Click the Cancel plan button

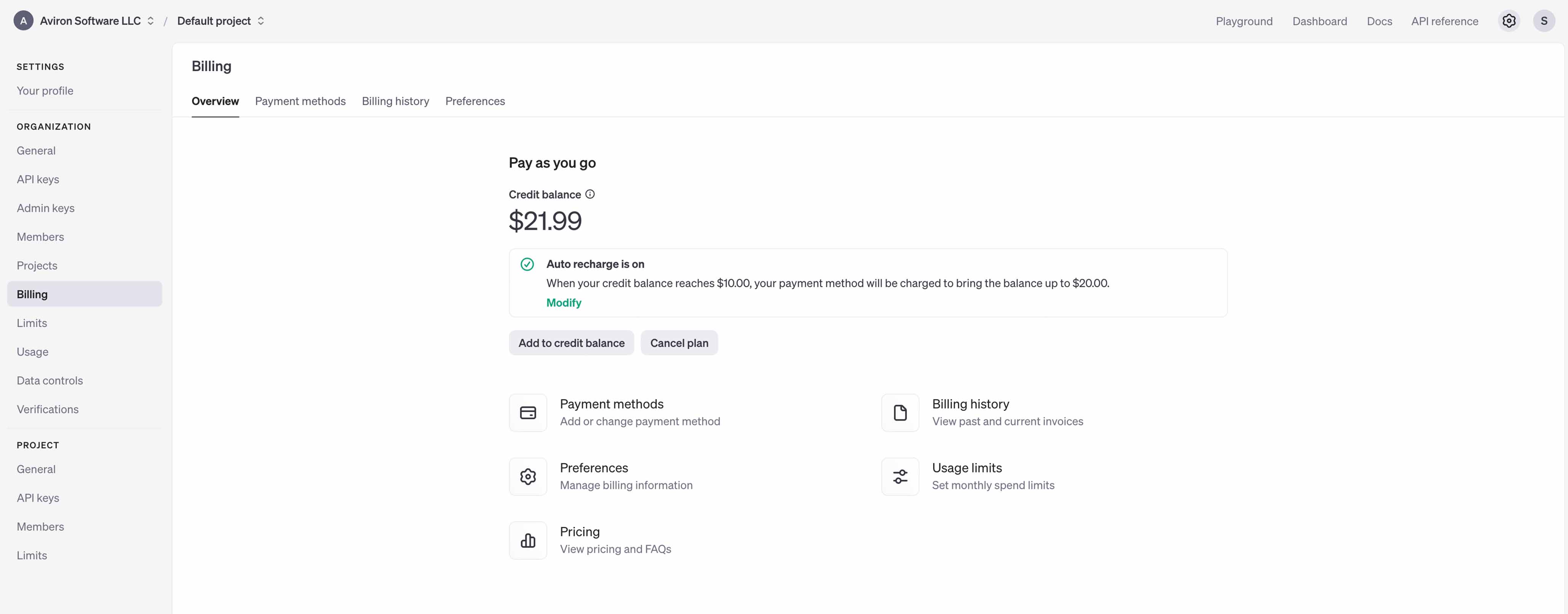point(679,343)
